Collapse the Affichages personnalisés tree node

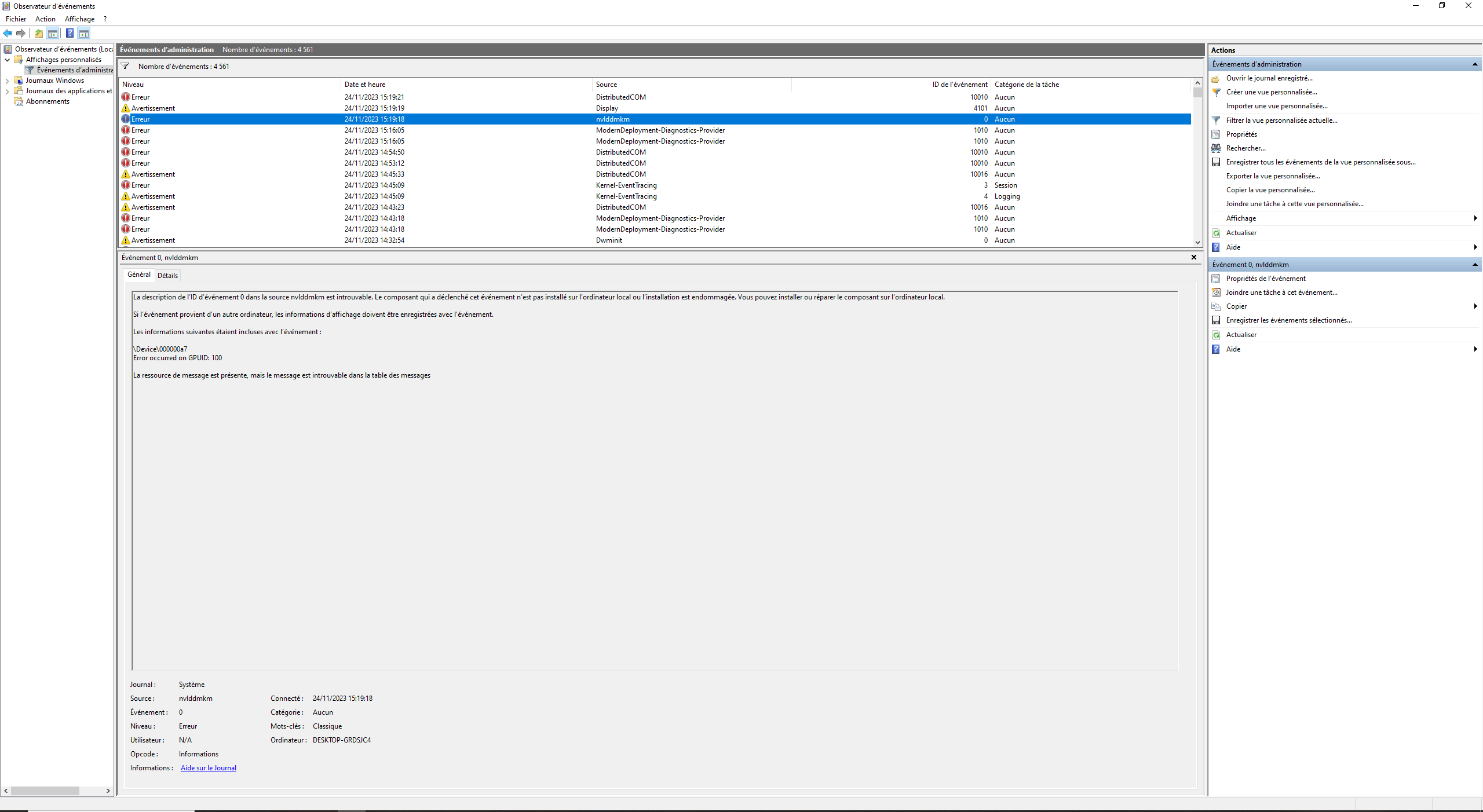[x=7, y=60]
